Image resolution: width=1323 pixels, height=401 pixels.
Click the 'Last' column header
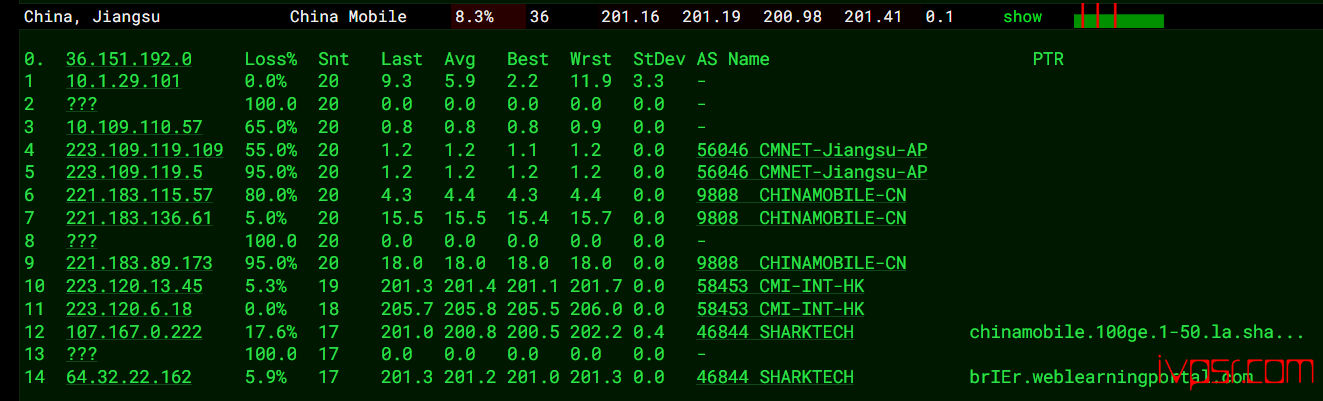[x=402, y=60]
